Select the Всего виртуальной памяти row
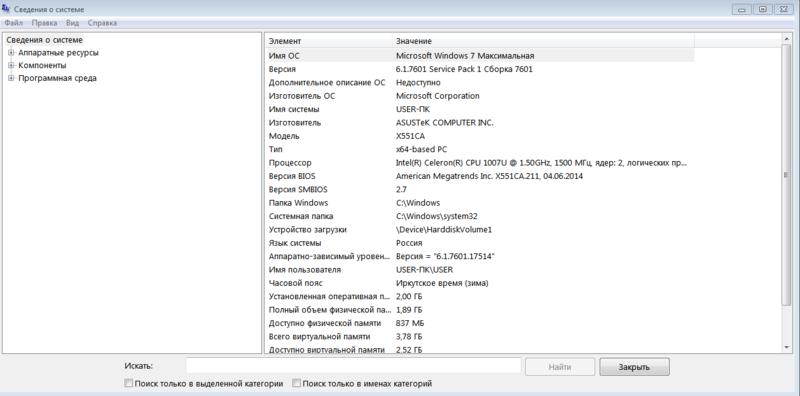This screenshot has height=396, width=800. [480, 336]
